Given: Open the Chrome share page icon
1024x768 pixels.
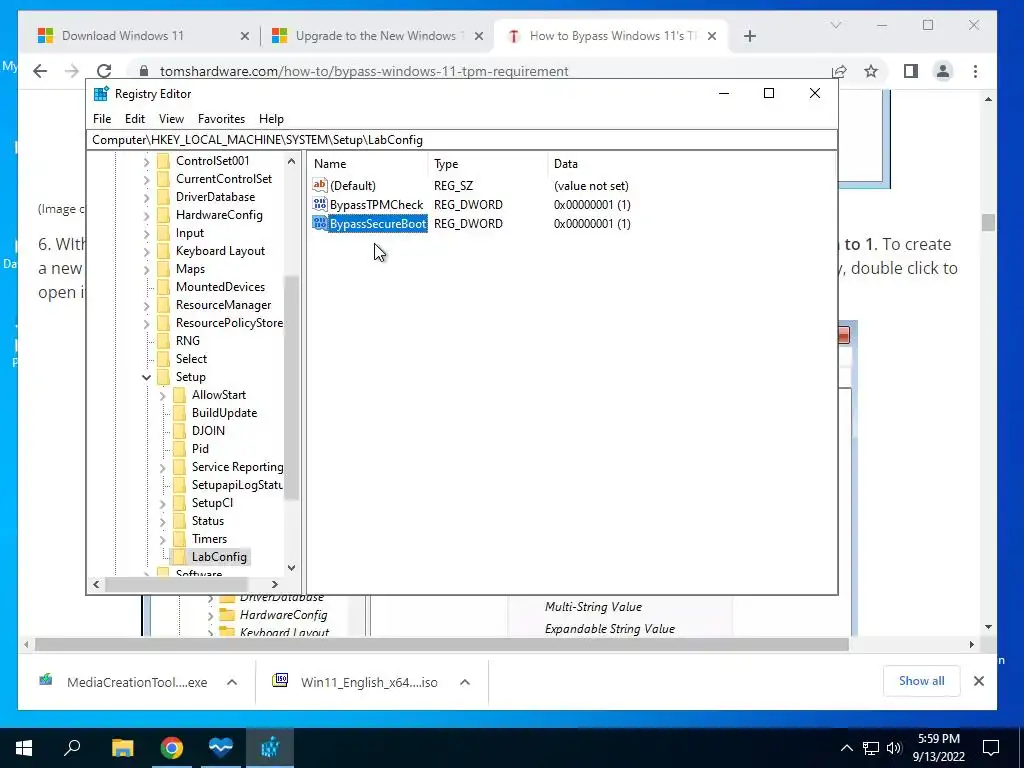Looking at the screenshot, I should (x=839, y=71).
